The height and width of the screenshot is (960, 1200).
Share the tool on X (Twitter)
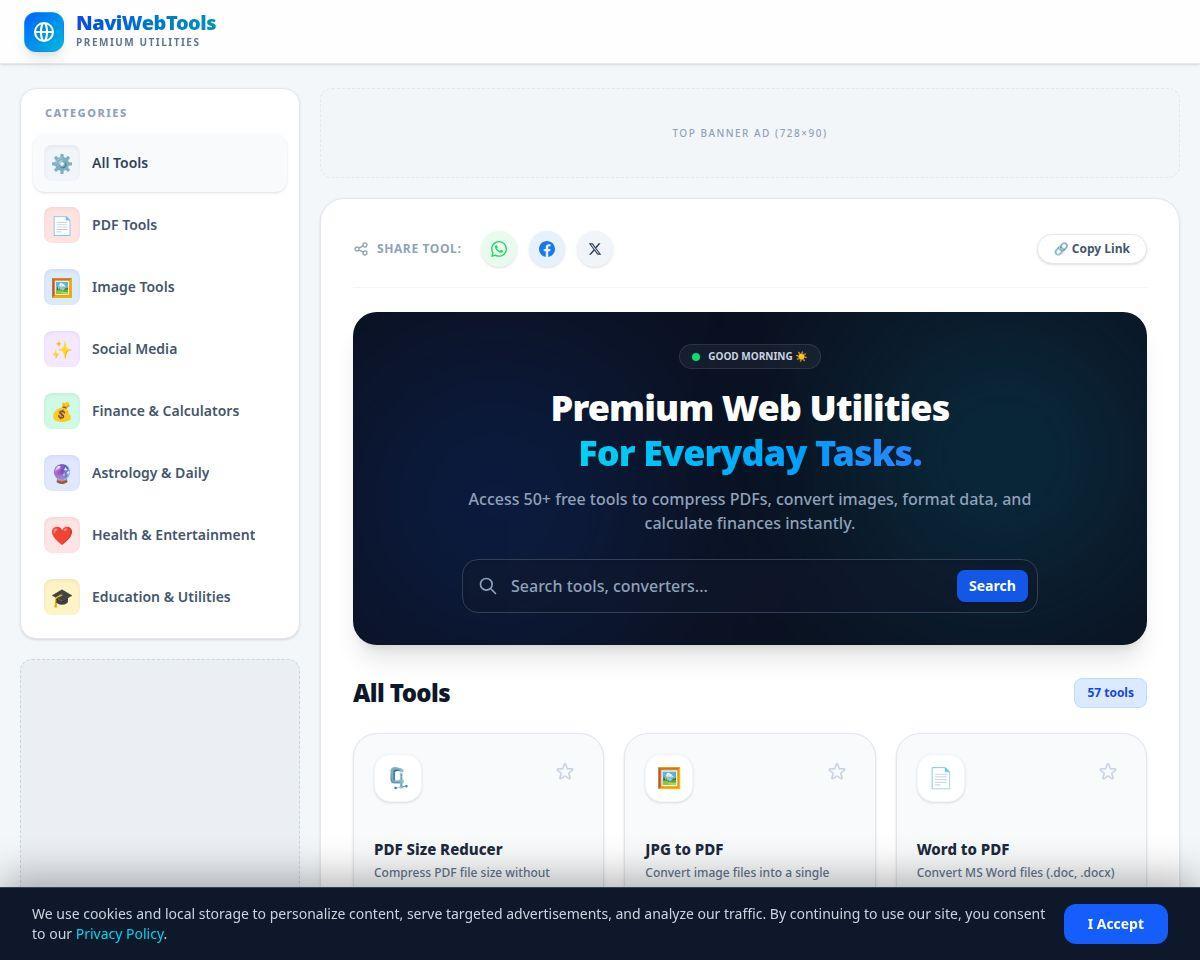pyautogui.click(x=595, y=249)
